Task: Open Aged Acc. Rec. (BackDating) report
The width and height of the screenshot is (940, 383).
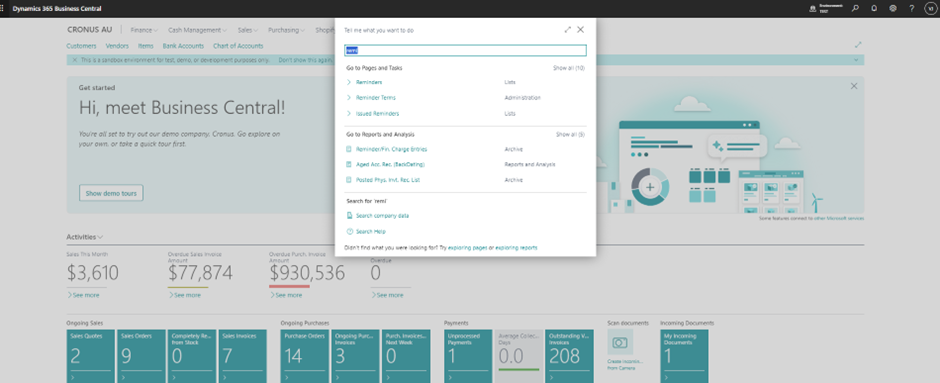Action: point(390,164)
